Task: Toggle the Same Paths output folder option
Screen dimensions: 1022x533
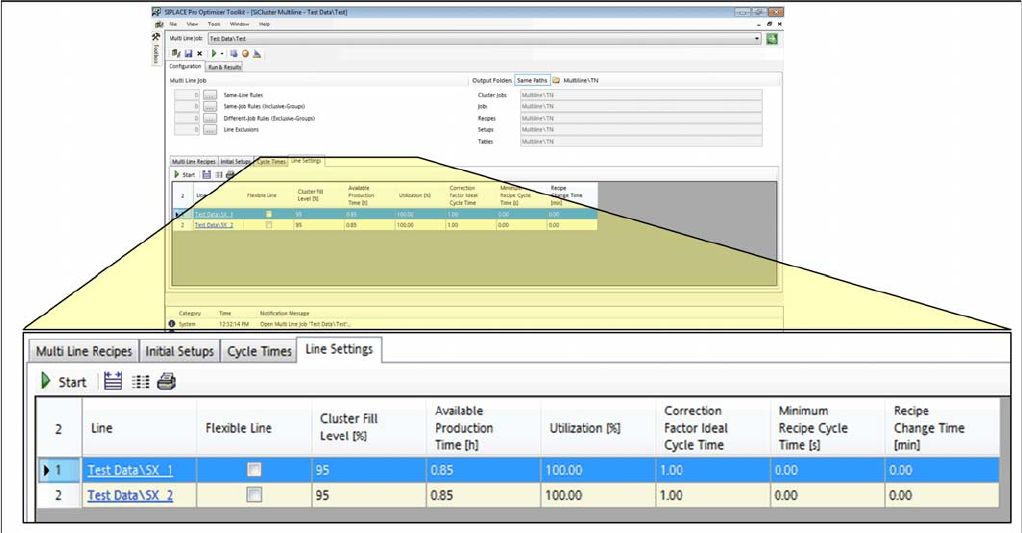Action: (x=531, y=80)
